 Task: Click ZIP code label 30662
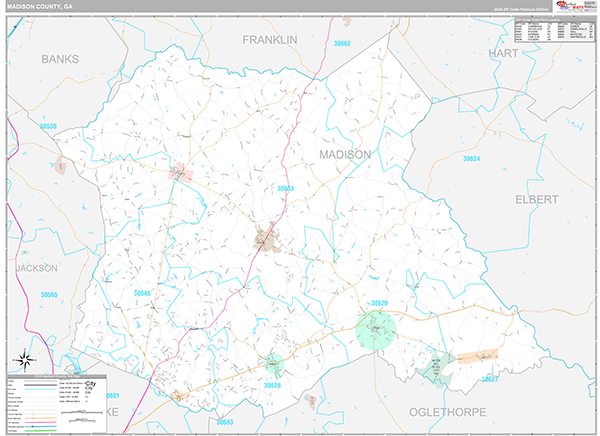click(x=342, y=44)
